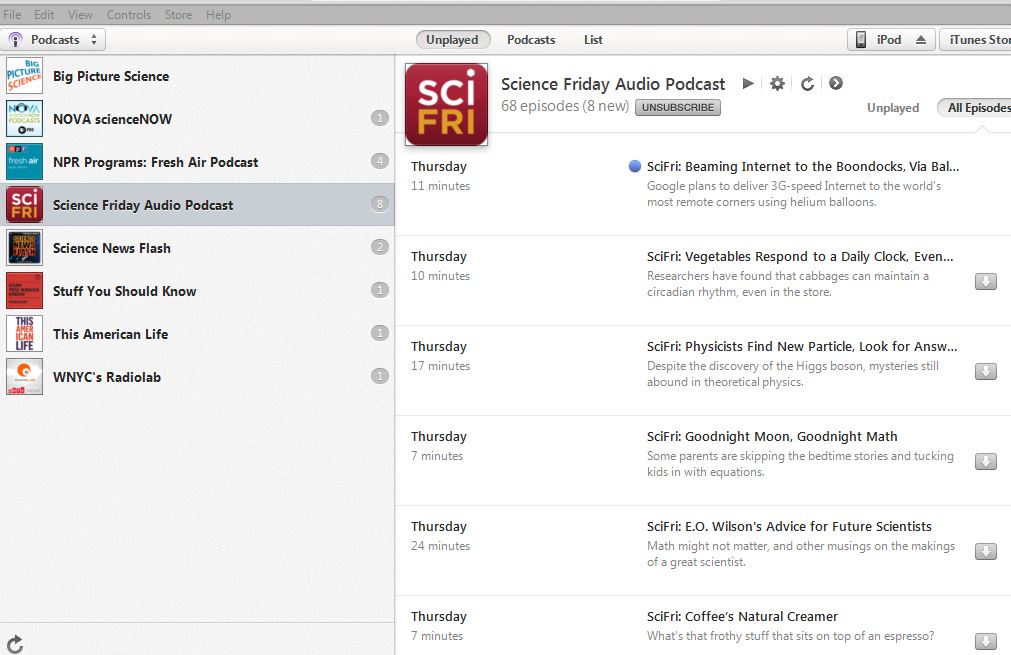Select NOVA scienceNOW podcast

197,119
